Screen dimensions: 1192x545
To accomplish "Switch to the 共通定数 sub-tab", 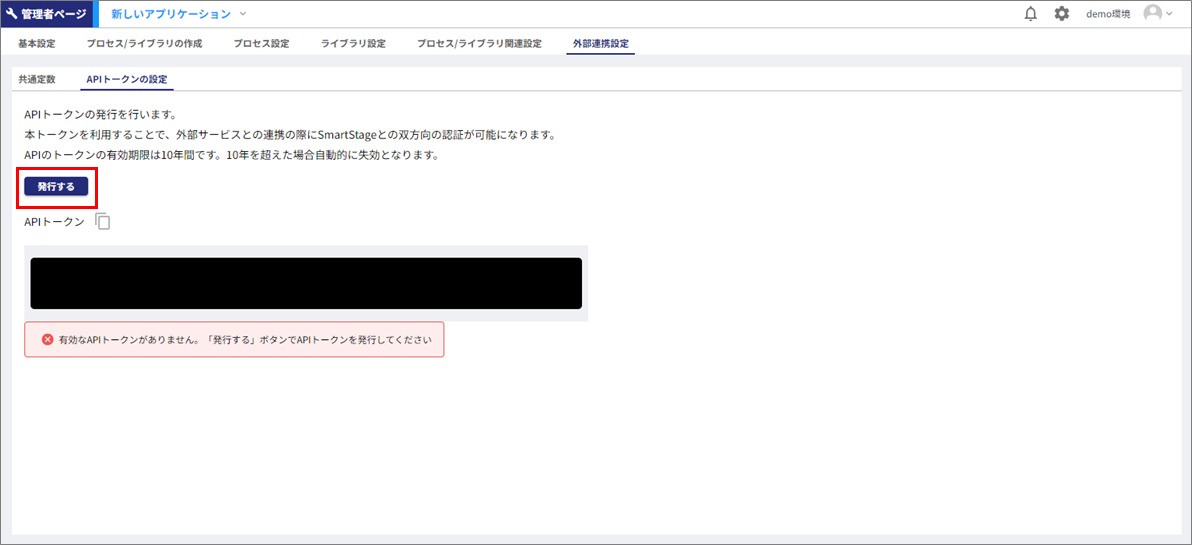I will click(x=37, y=79).
